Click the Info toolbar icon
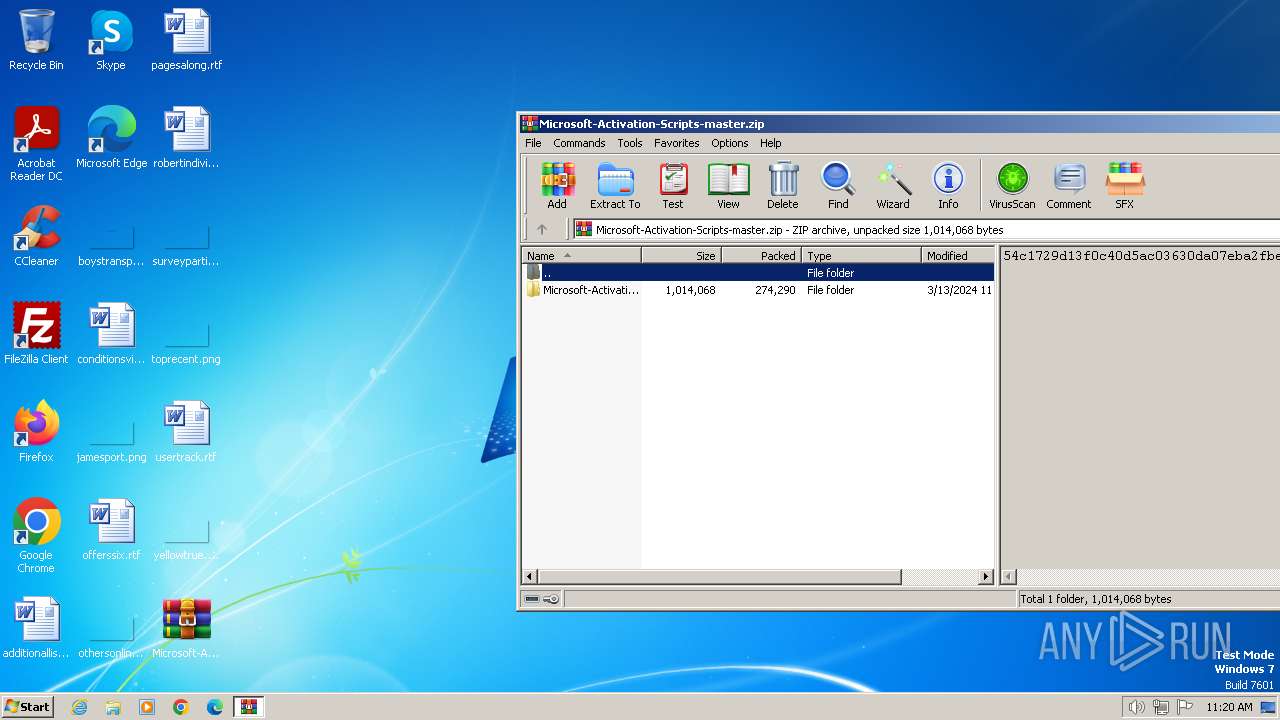Viewport: 1280px width, 720px height. click(948, 186)
